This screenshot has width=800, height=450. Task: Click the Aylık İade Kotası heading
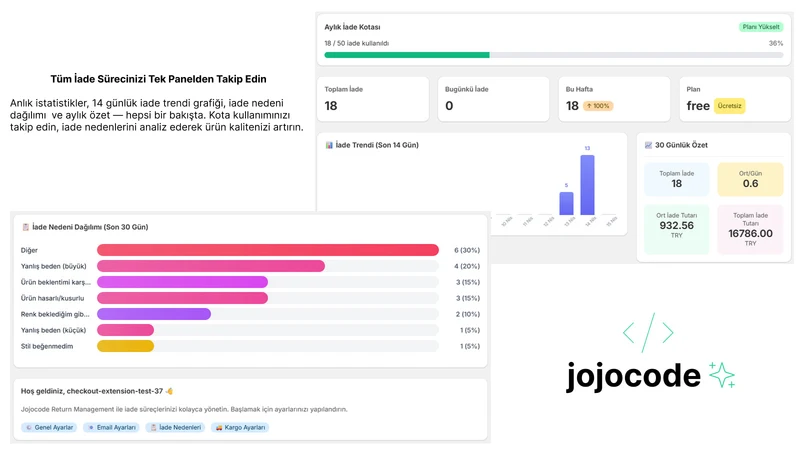tap(352, 27)
